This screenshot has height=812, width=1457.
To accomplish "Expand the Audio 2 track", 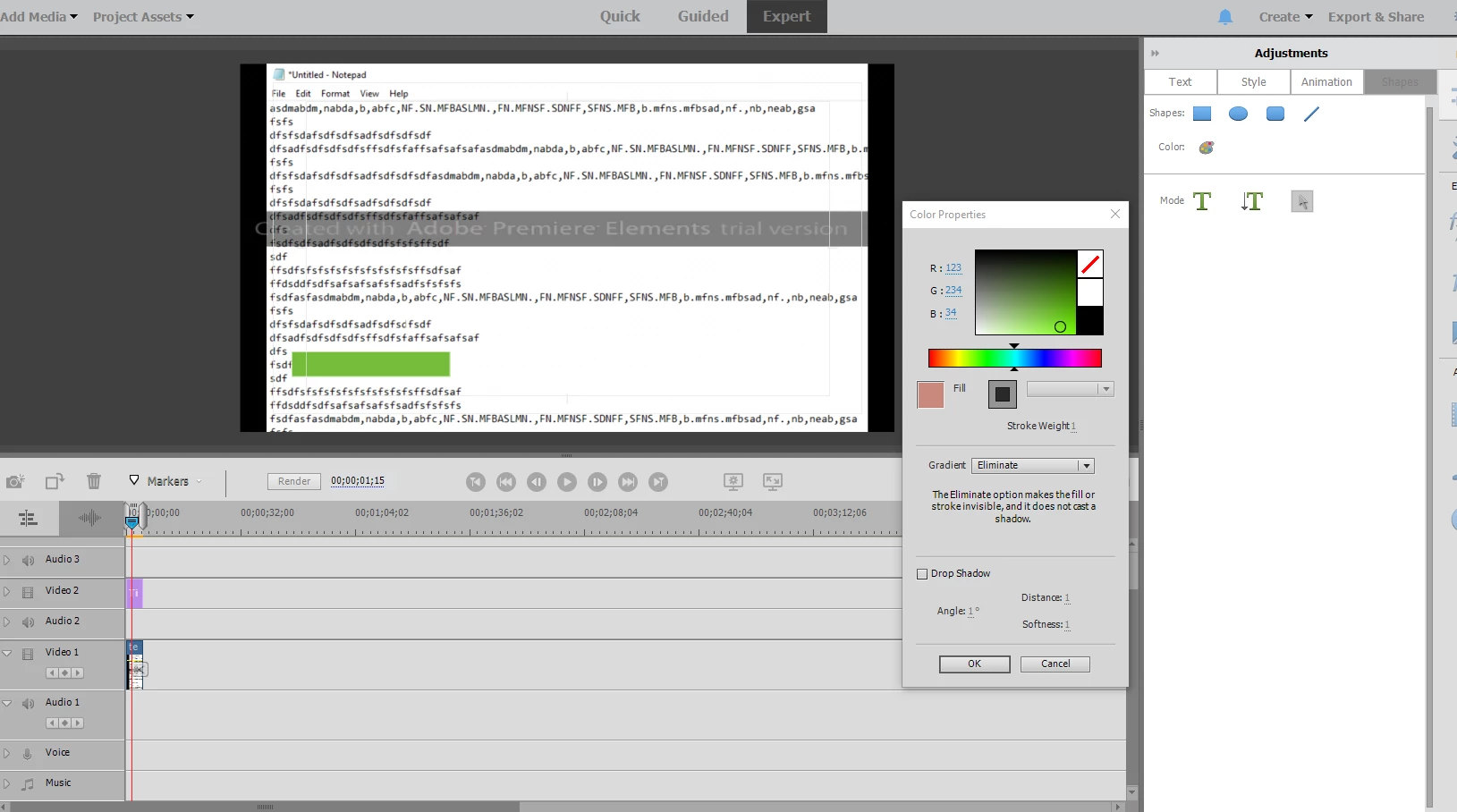I will tap(7, 622).
